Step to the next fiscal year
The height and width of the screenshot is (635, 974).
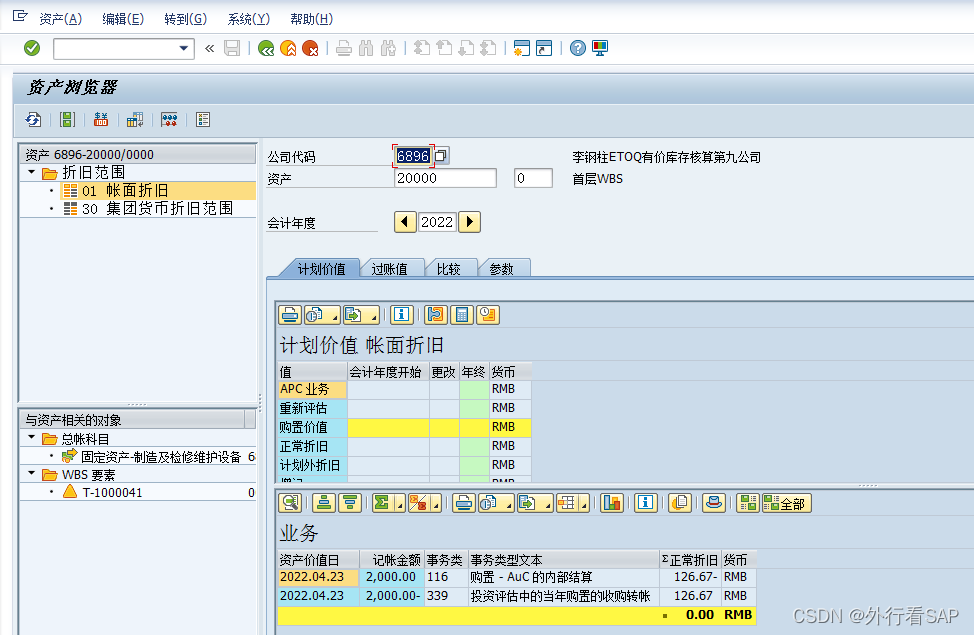469,222
